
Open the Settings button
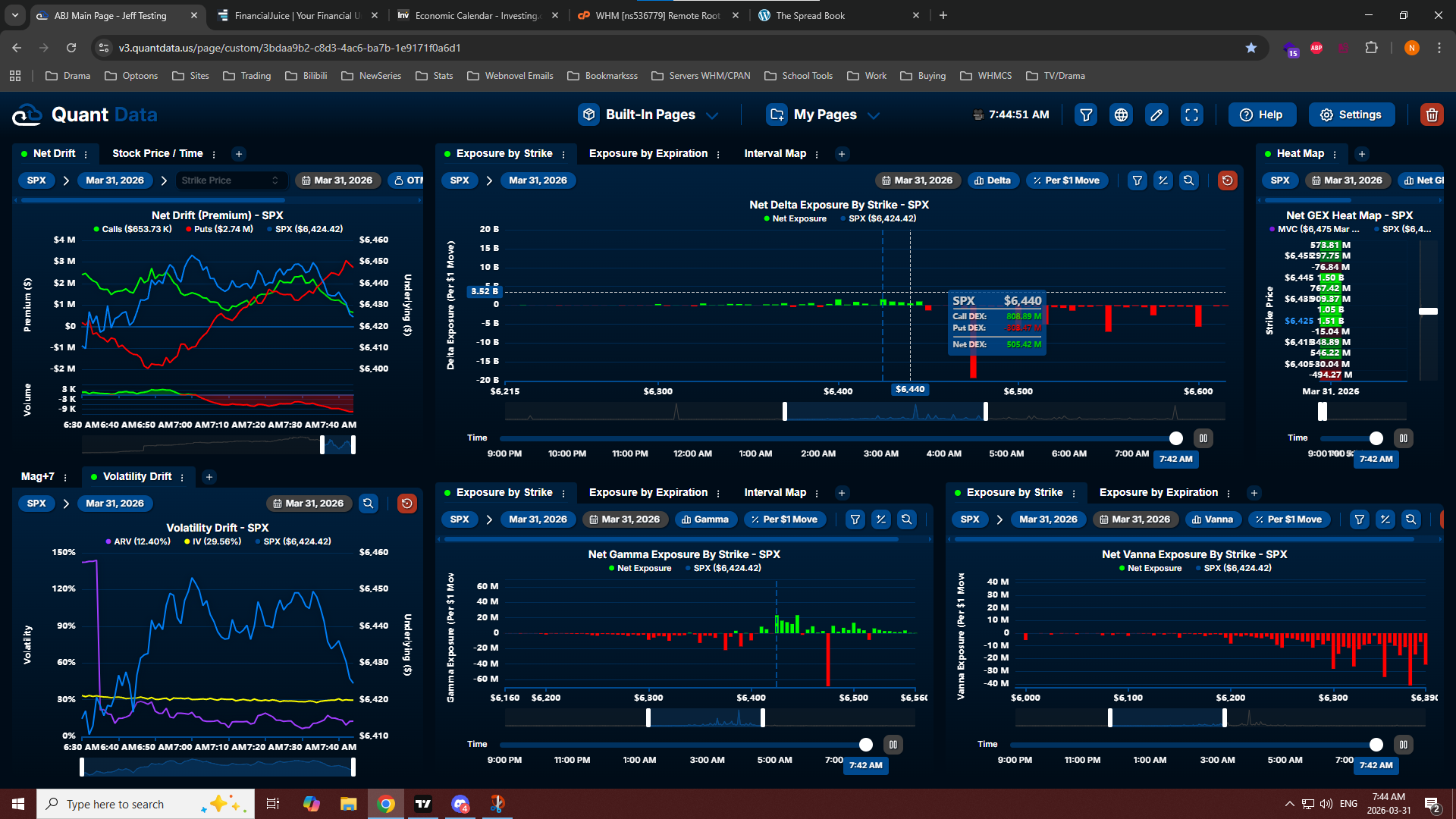tap(1351, 115)
